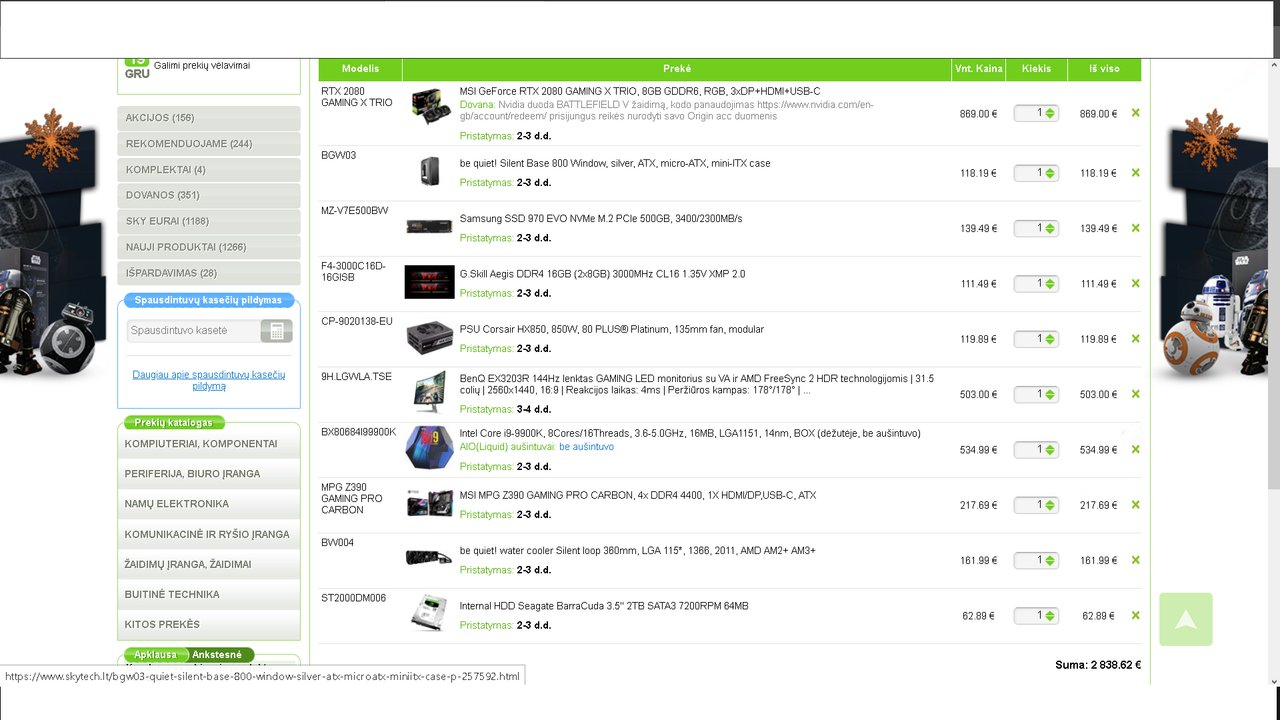Open Seagate BarraCuda hard drive thumbnail
The width and height of the screenshot is (1280, 720).
pyautogui.click(x=430, y=613)
